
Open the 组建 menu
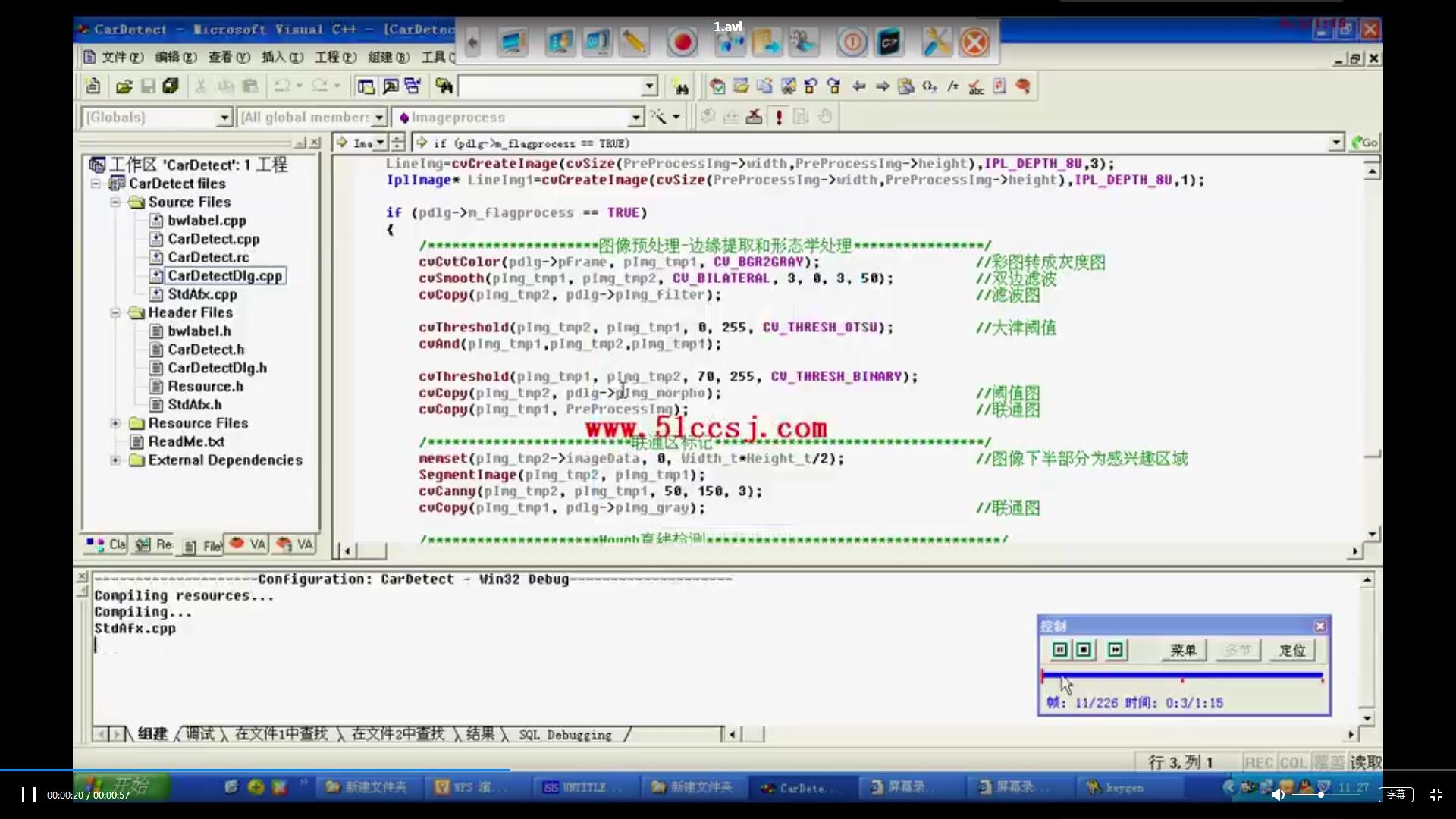tap(388, 58)
